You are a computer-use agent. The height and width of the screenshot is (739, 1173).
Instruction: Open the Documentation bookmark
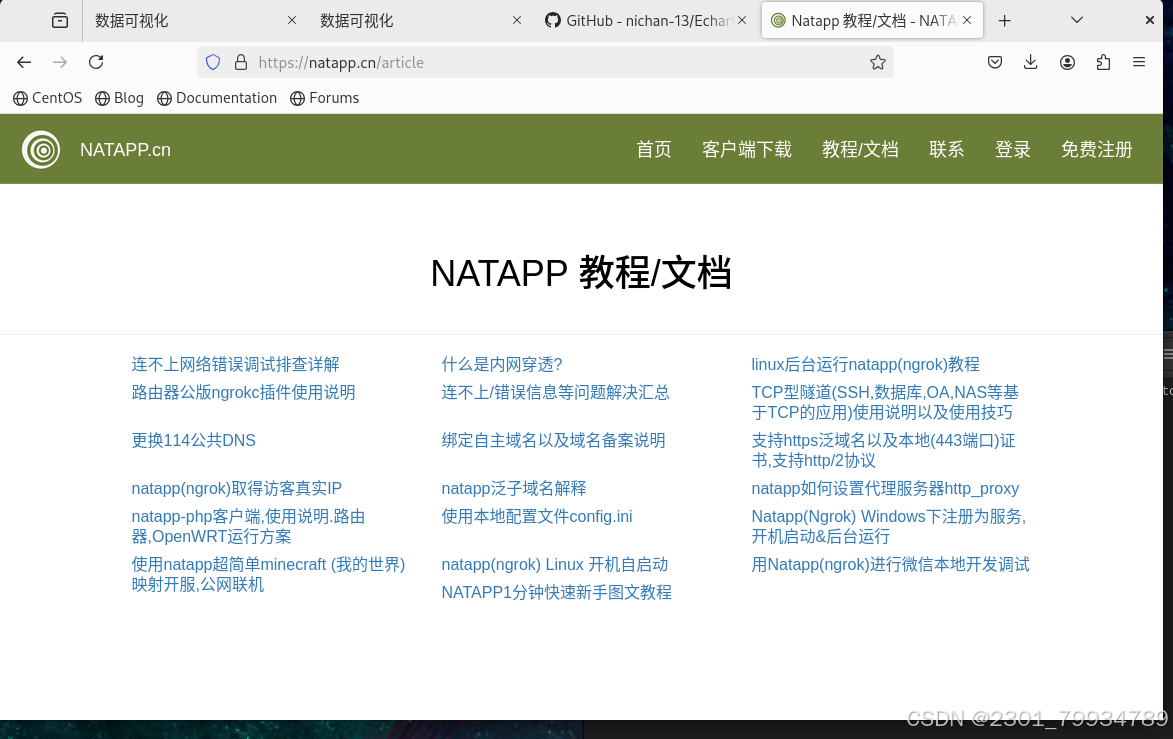[x=217, y=98]
